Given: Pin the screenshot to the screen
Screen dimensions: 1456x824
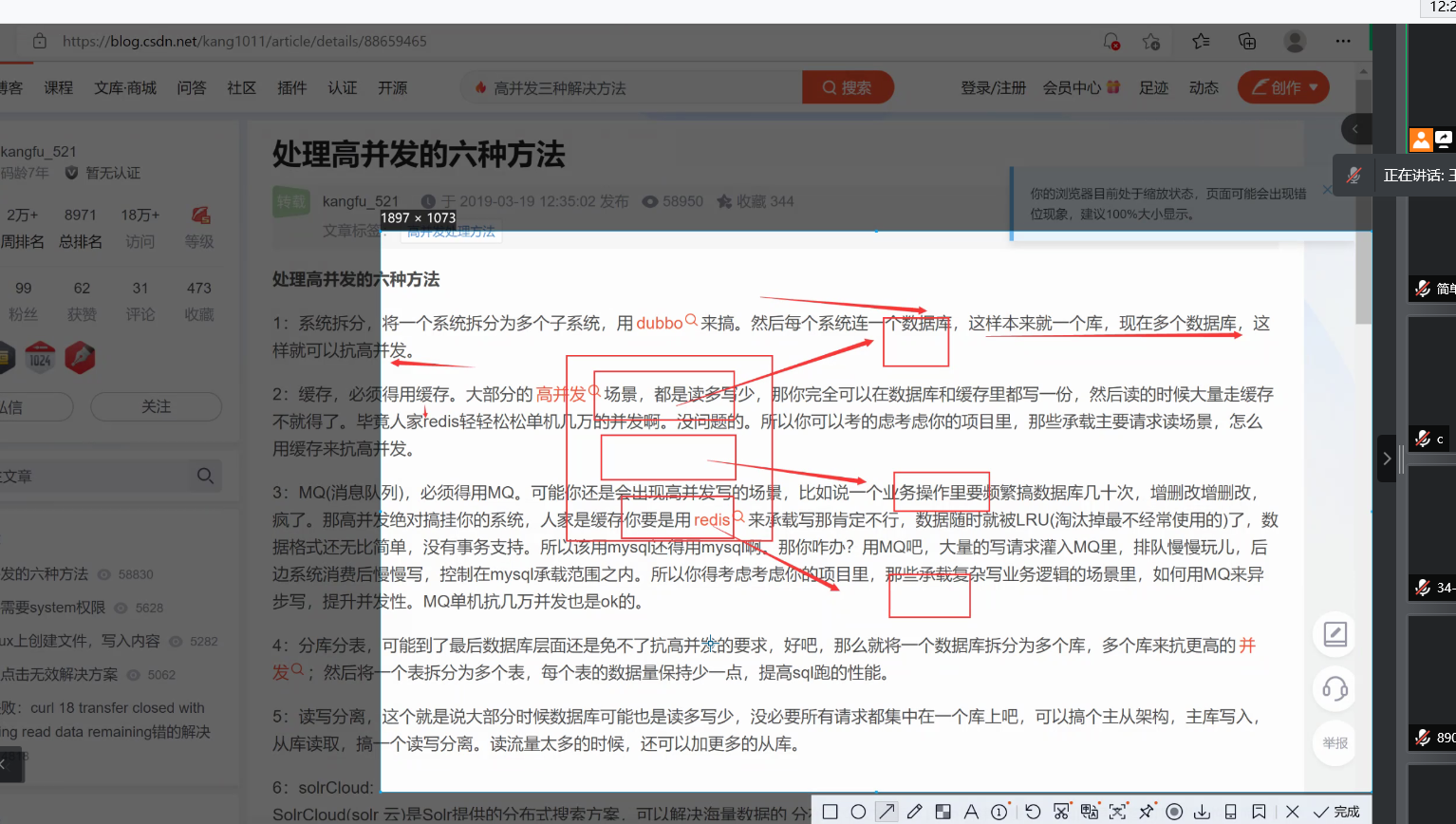Looking at the screenshot, I should click(1147, 812).
